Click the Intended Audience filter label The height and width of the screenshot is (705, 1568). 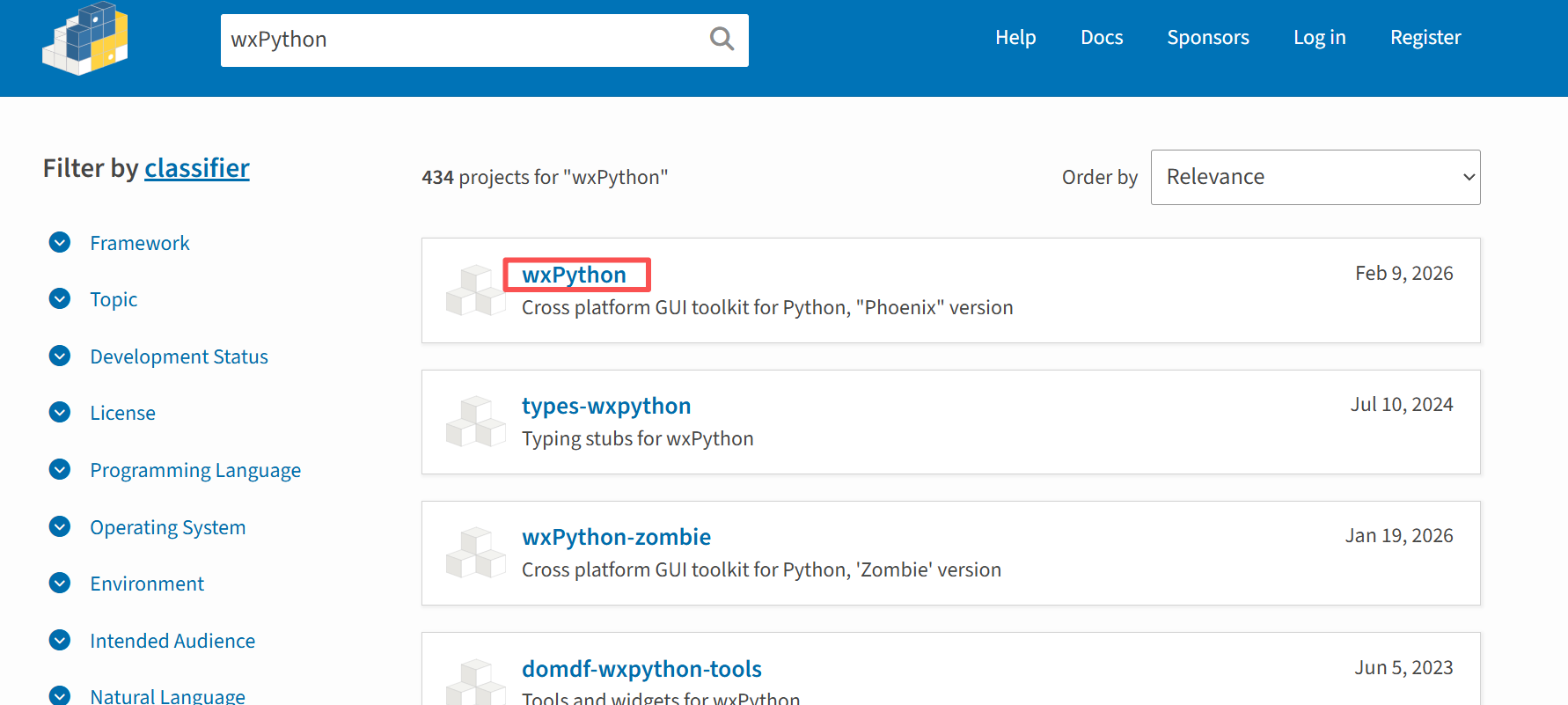pyautogui.click(x=172, y=641)
